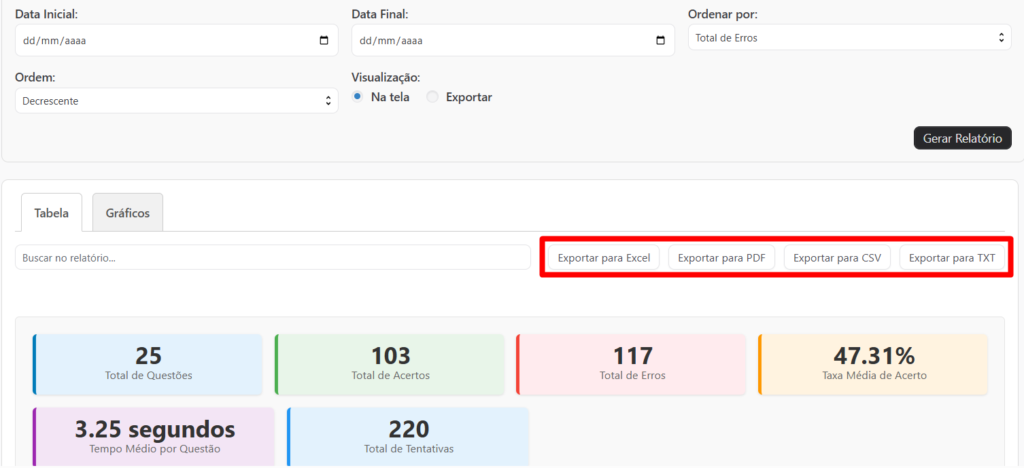Screen dimensions: 1024x468
Task: Select the Tabela tab
Action: pyautogui.click(x=51, y=213)
